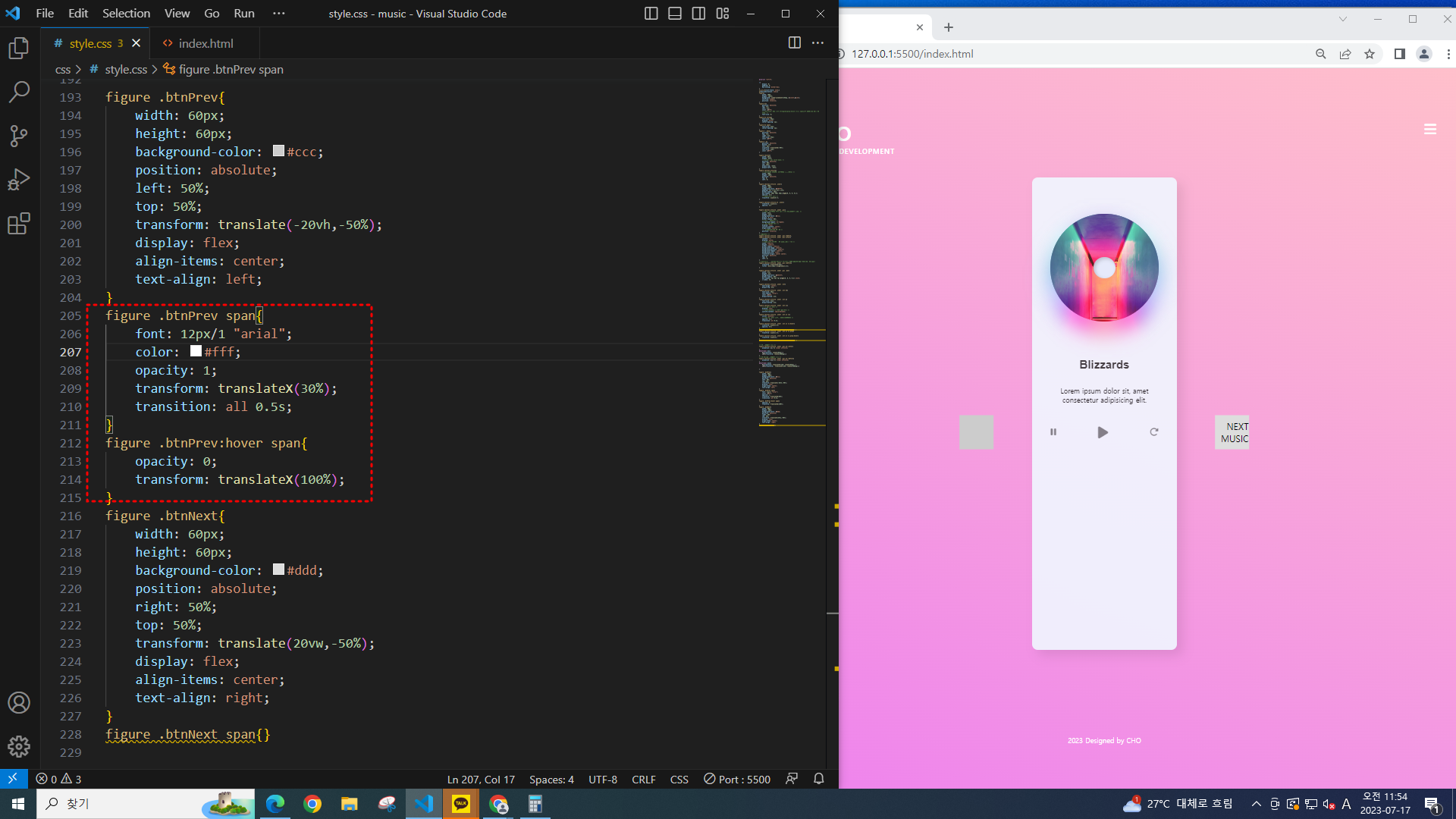Open the Extensions view
Screen dimensions: 1456x819
pyautogui.click(x=19, y=224)
